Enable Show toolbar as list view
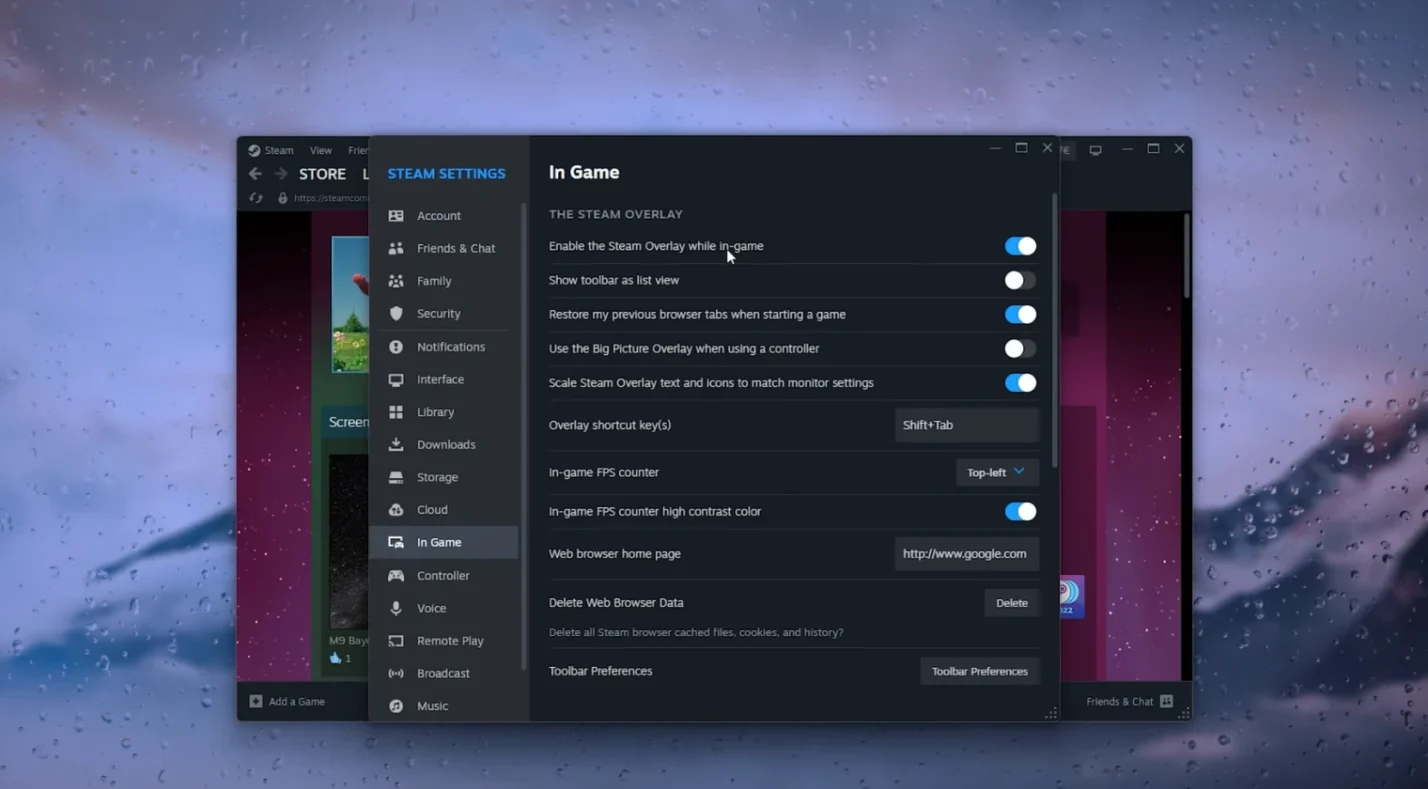1428x789 pixels. (x=1019, y=280)
